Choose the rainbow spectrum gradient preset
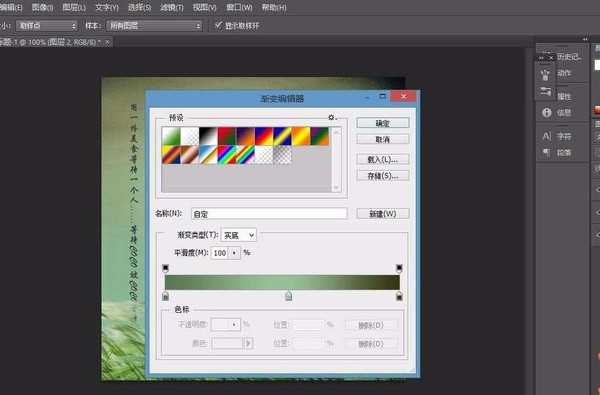Image resolution: width=600 pixels, height=395 pixels. tap(227, 155)
